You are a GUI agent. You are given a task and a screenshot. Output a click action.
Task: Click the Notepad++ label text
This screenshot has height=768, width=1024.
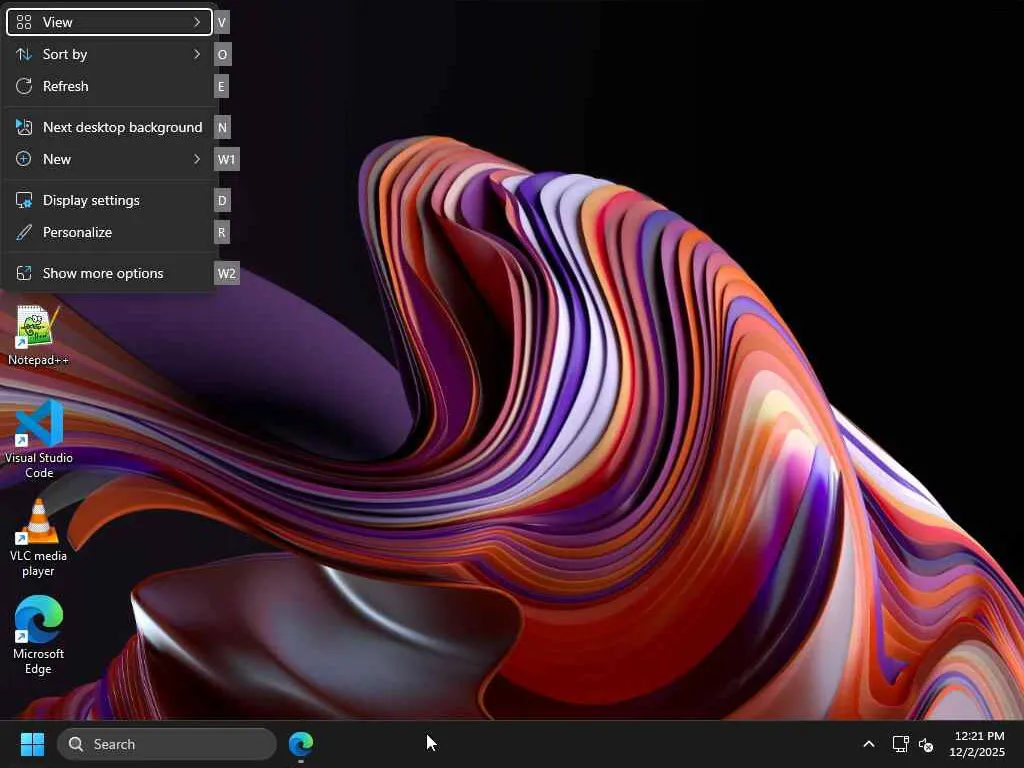click(x=38, y=360)
